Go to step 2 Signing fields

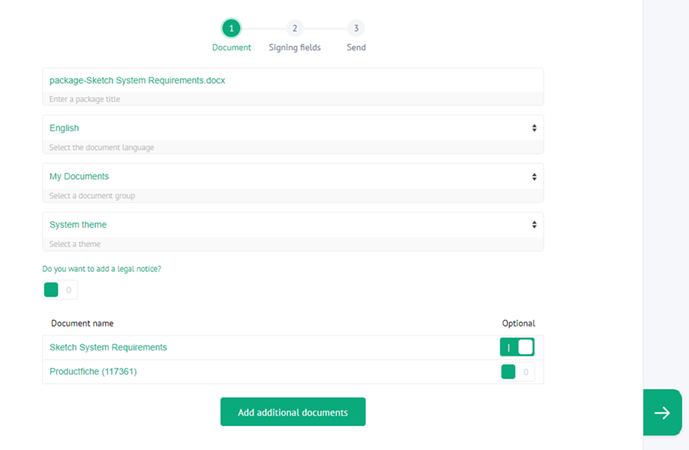294,28
